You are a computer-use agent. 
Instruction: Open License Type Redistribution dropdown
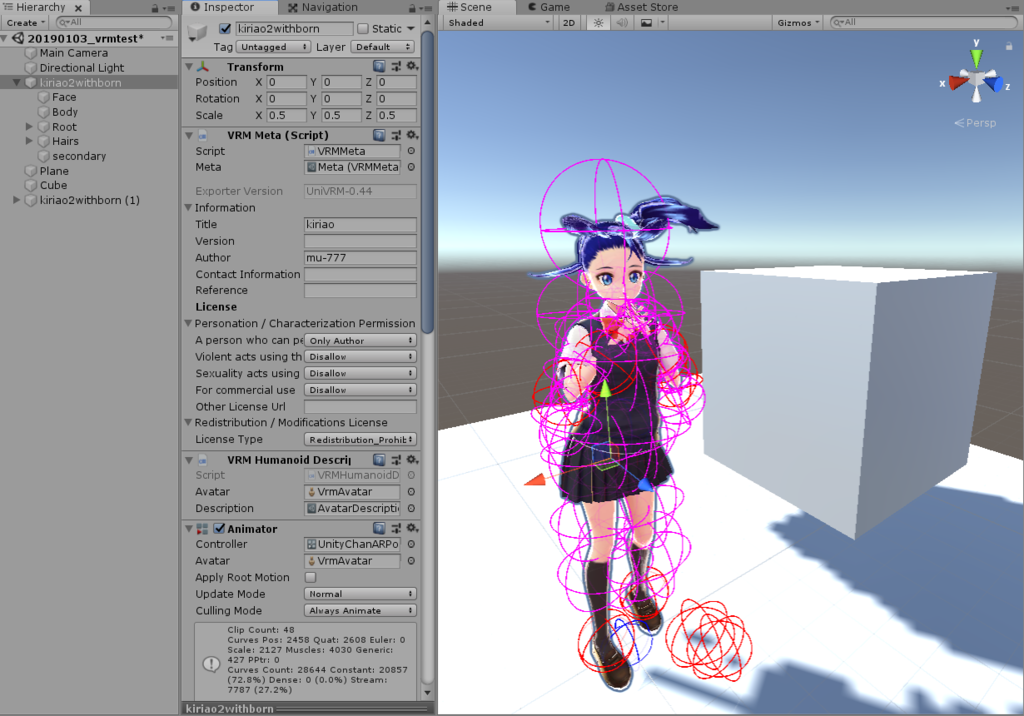(360, 440)
